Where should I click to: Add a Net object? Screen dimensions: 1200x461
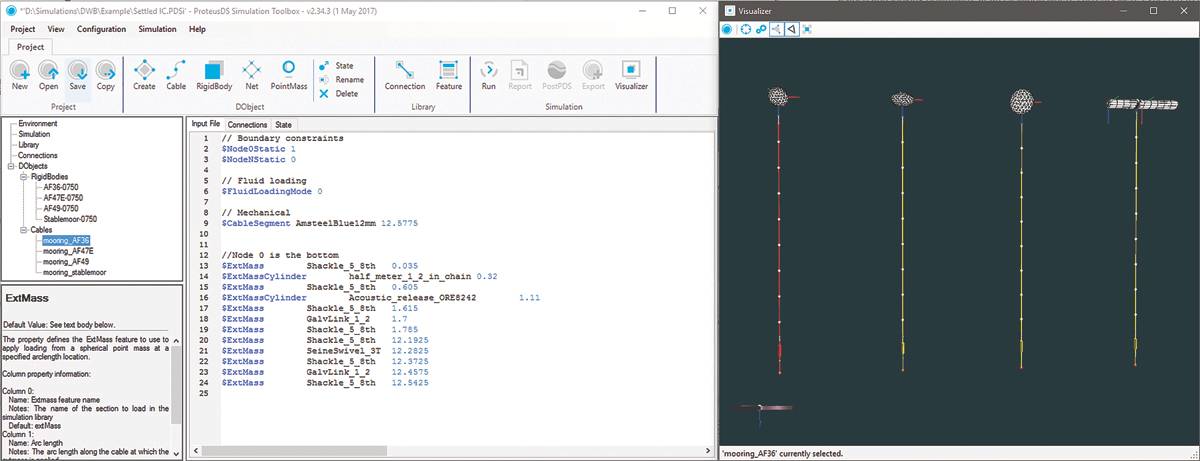coord(251,76)
